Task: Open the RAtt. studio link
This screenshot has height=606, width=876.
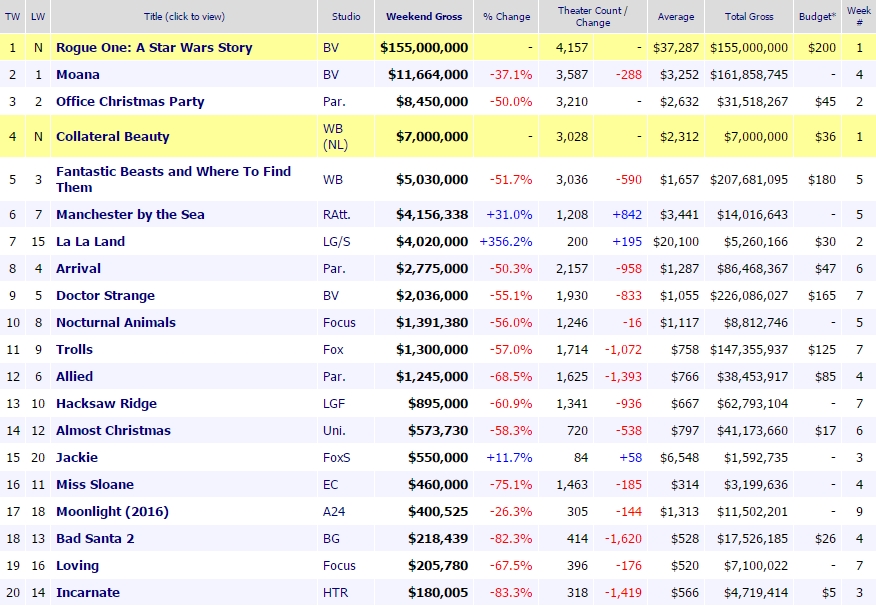Action: click(336, 215)
